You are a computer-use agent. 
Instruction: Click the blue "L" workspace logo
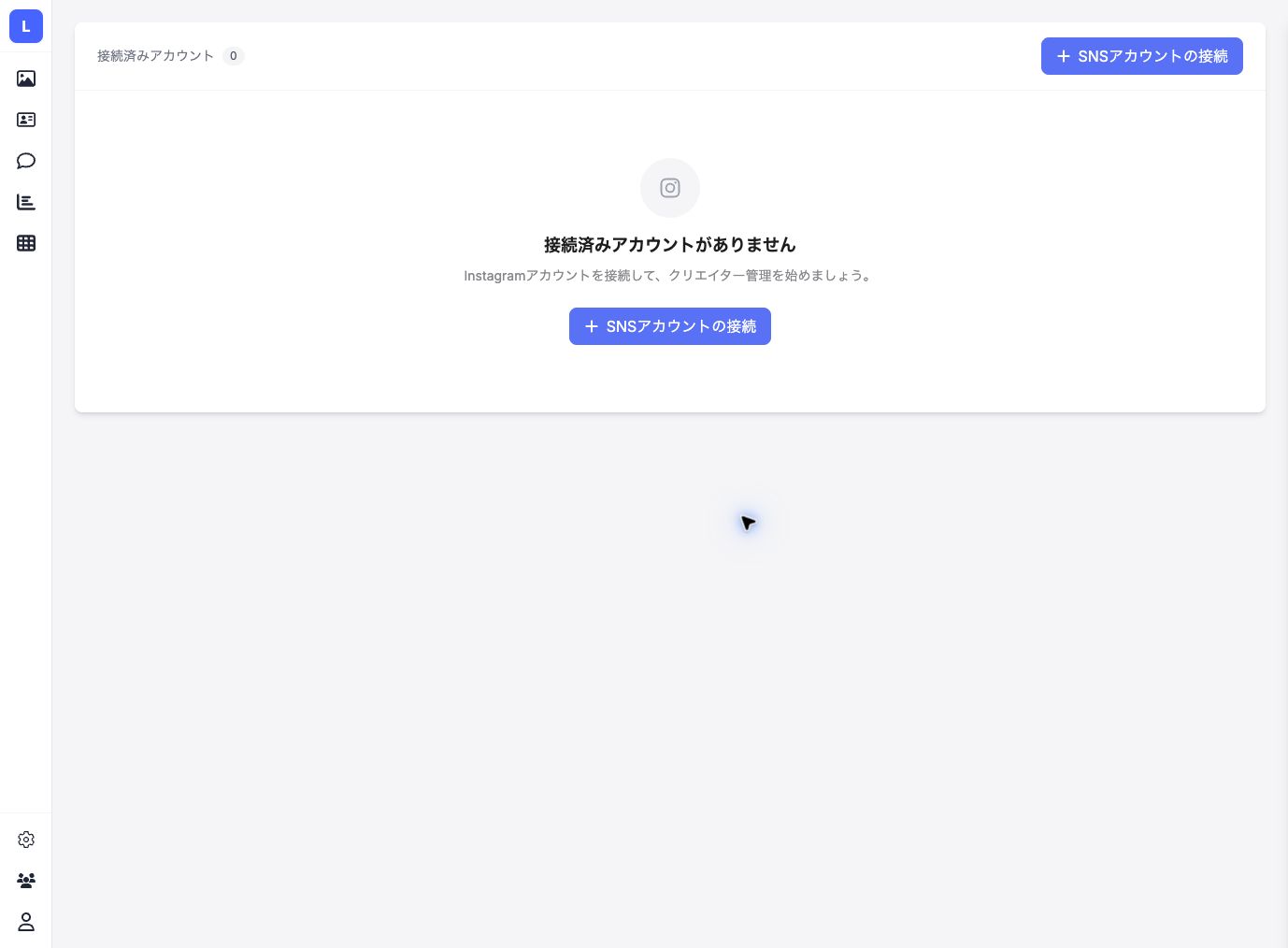[x=26, y=26]
